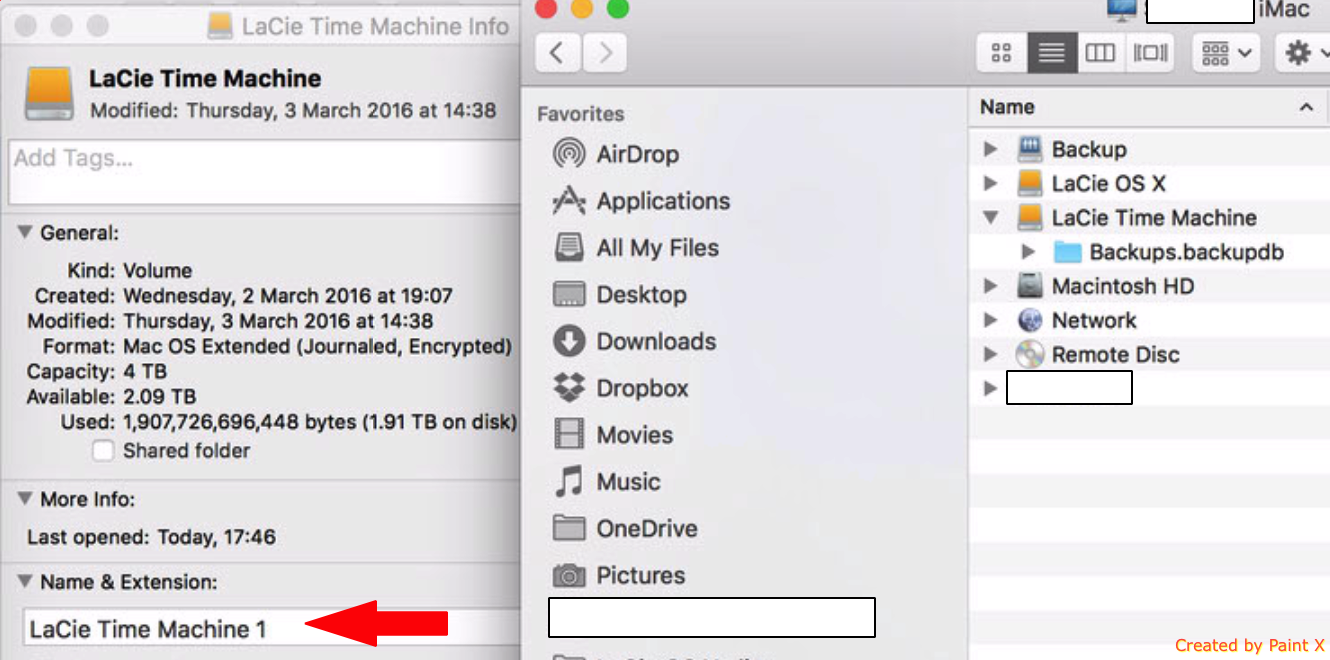Collapse the LaCie Time Machine row
The width and height of the screenshot is (1330, 660).
point(991,218)
